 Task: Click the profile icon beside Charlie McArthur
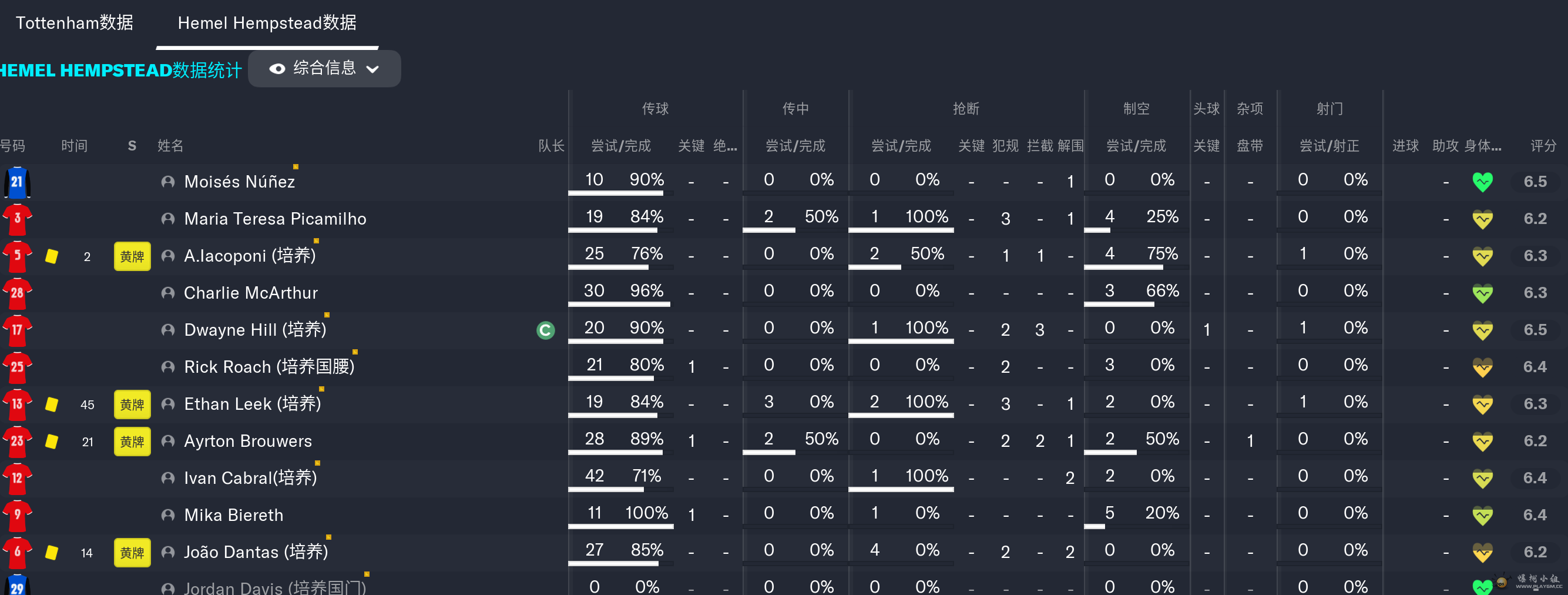coord(168,293)
